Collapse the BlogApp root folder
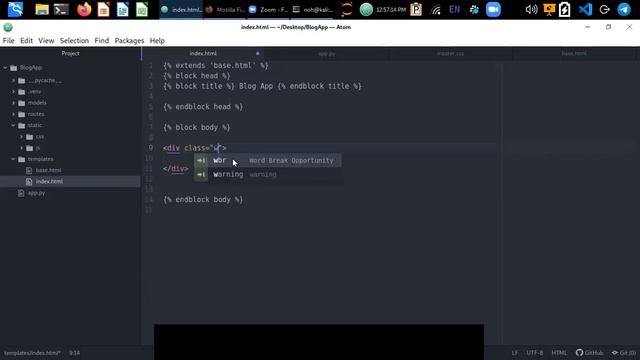Screen dimensions: 640x360 (5, 68)
